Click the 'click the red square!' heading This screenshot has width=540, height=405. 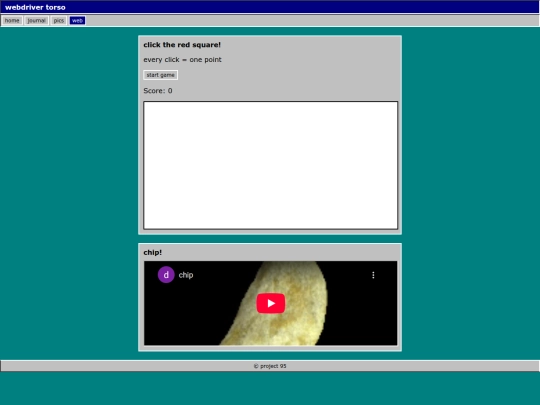(x=182, y=45)
